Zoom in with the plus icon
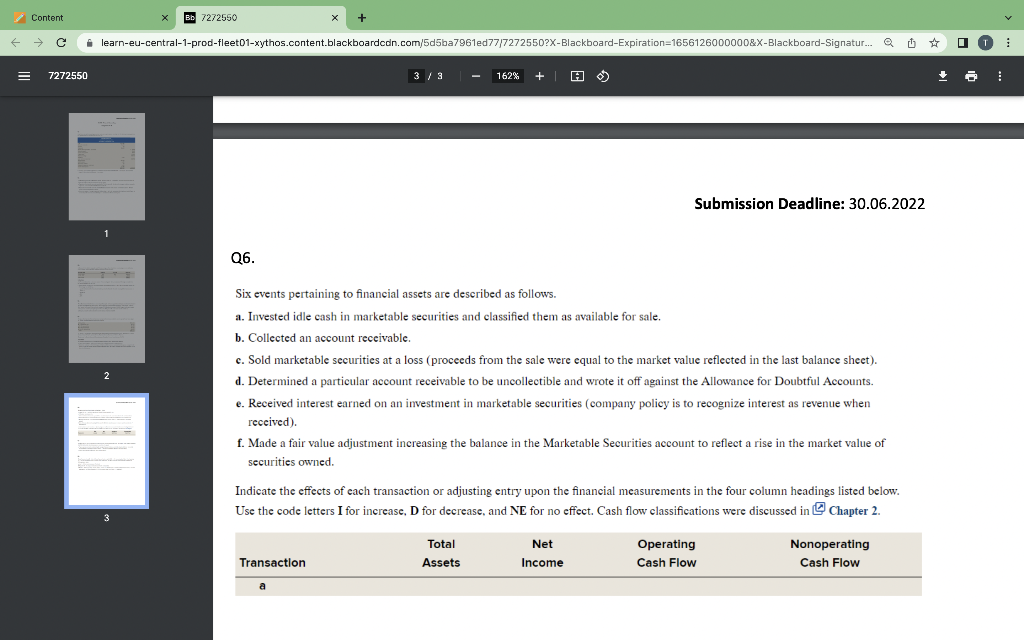Image resolution: width=1024 pixels, height=640 pixels. coord(538,75)
